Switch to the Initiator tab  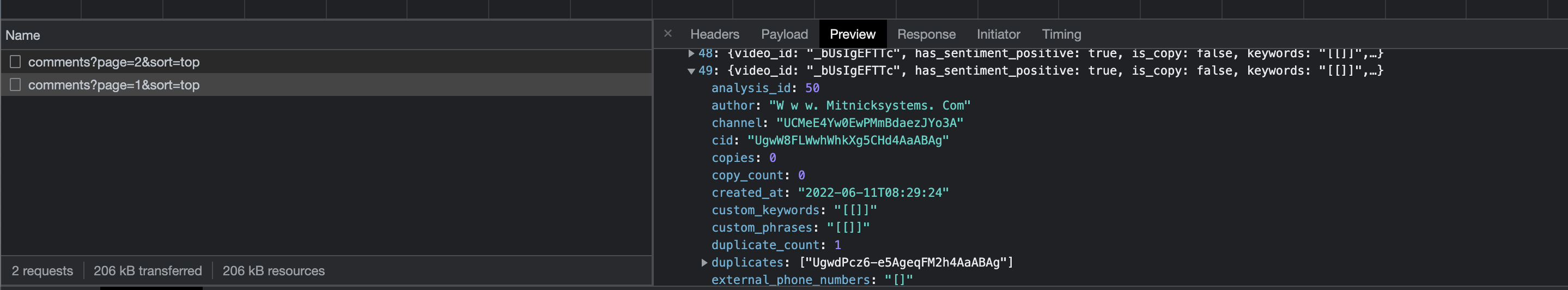pyautogui.click(x=998, y=34)
